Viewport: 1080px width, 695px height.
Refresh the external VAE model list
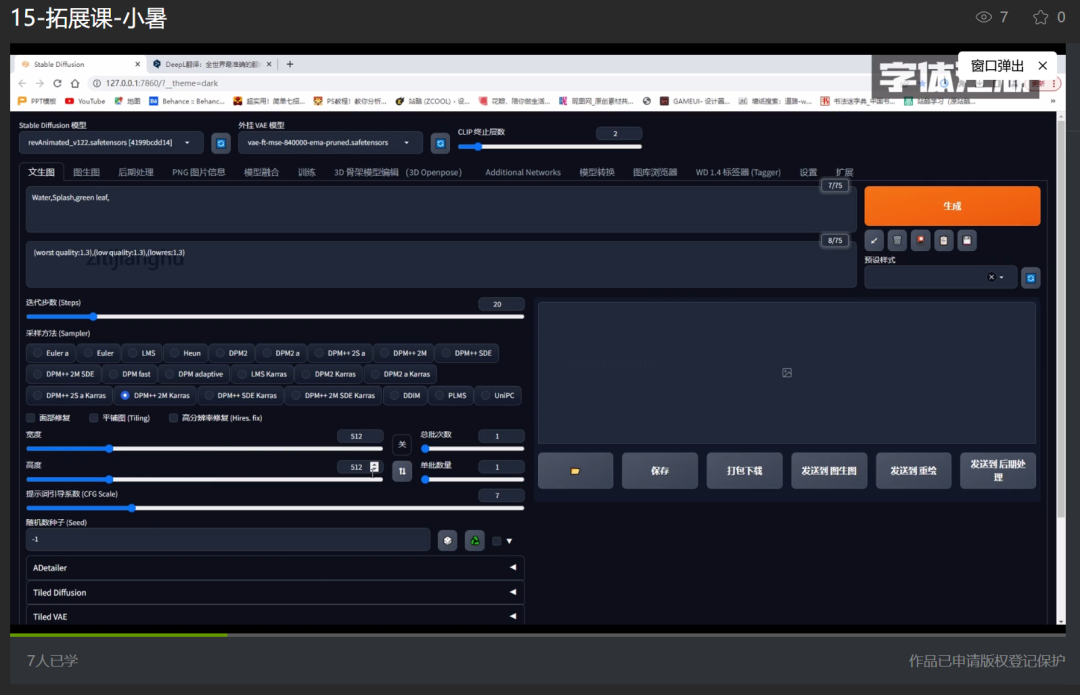coord(440,143)
